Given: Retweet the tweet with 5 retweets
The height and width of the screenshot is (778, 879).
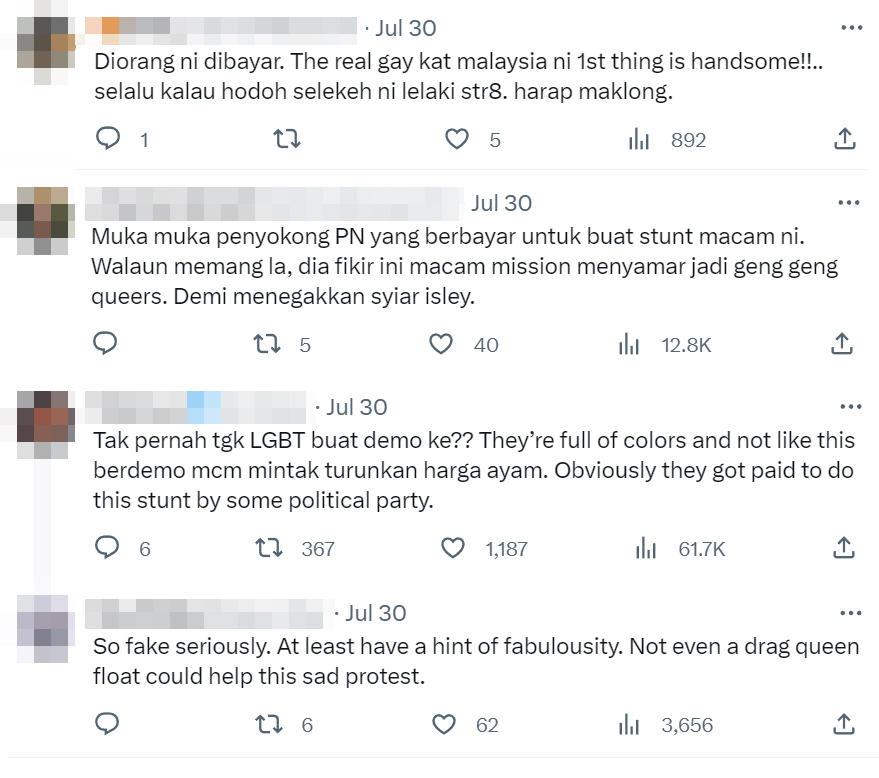Looking at the screenshot, I should [x=267, y=344].
